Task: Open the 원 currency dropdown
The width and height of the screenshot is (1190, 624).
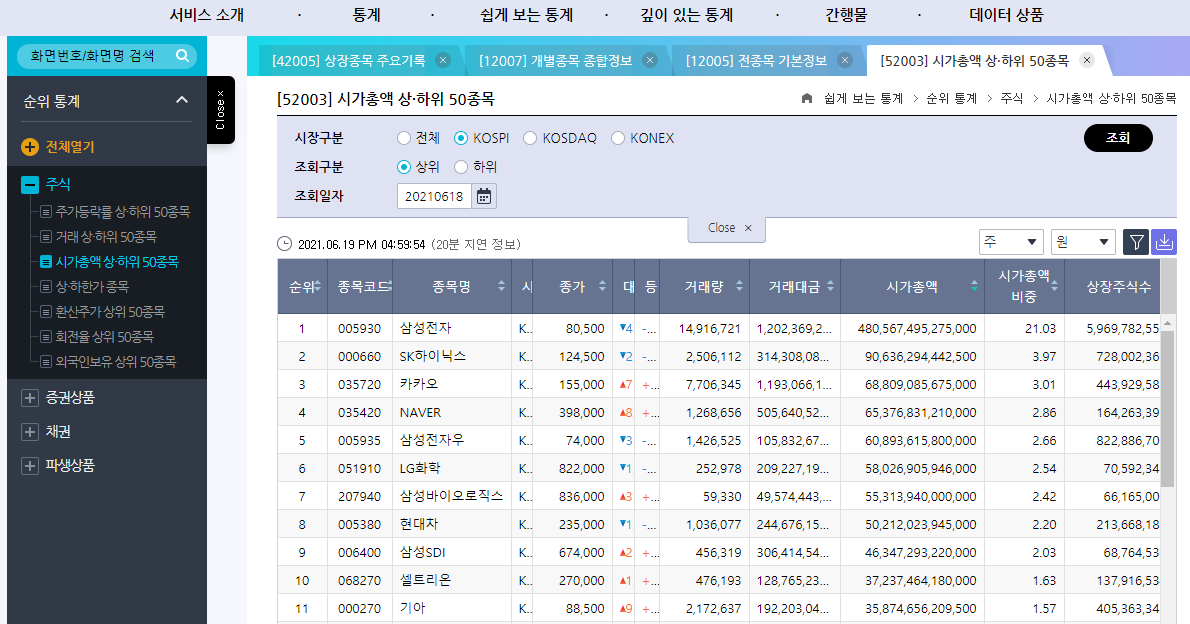Action: (1083, 242)
